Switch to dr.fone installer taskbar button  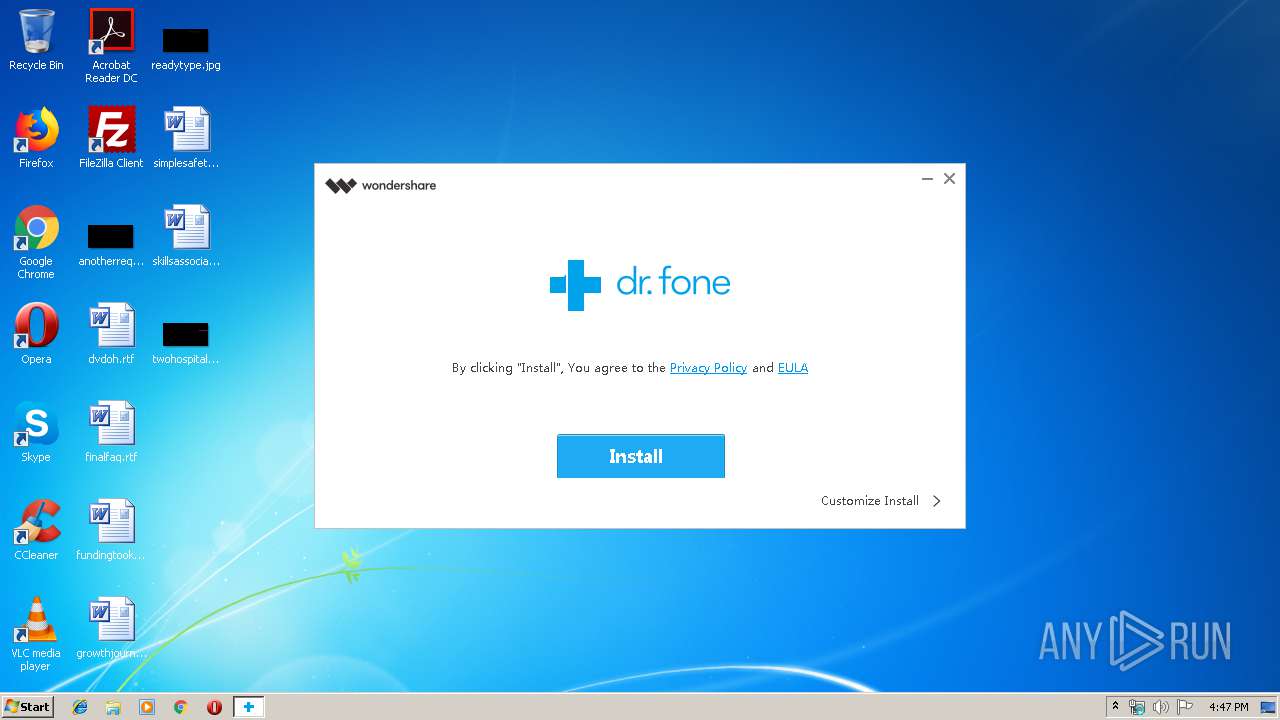coord(248,707)
